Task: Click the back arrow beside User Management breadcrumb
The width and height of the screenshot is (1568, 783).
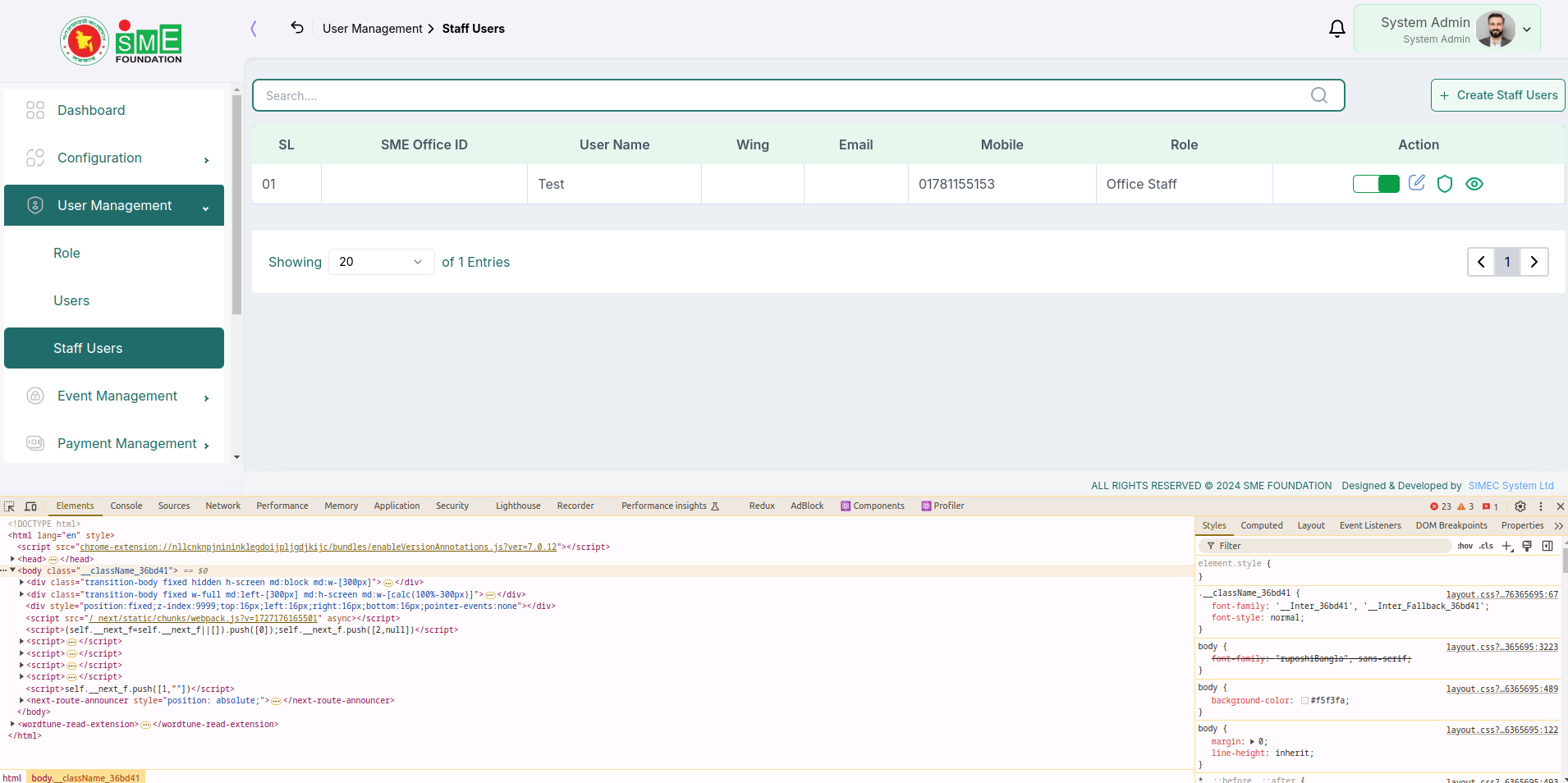Action: click(297, 28)
